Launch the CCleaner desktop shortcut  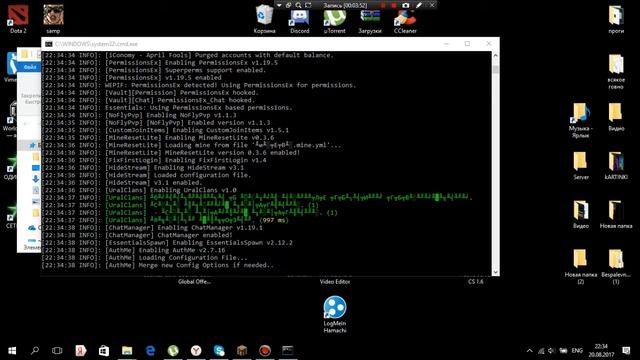pyautogui.click(x=405, y=21)
